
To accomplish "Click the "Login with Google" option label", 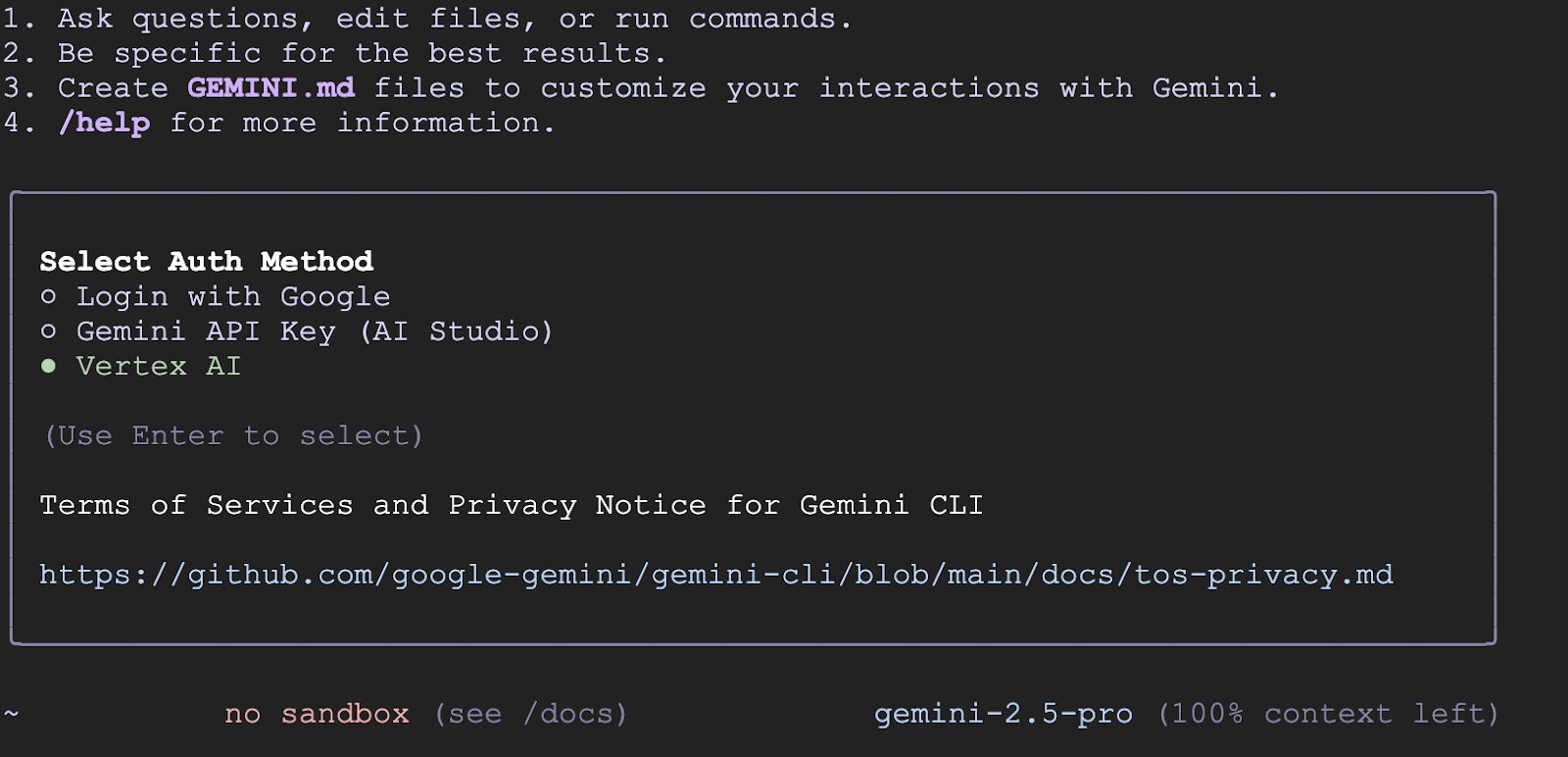I will coord(233,296).
